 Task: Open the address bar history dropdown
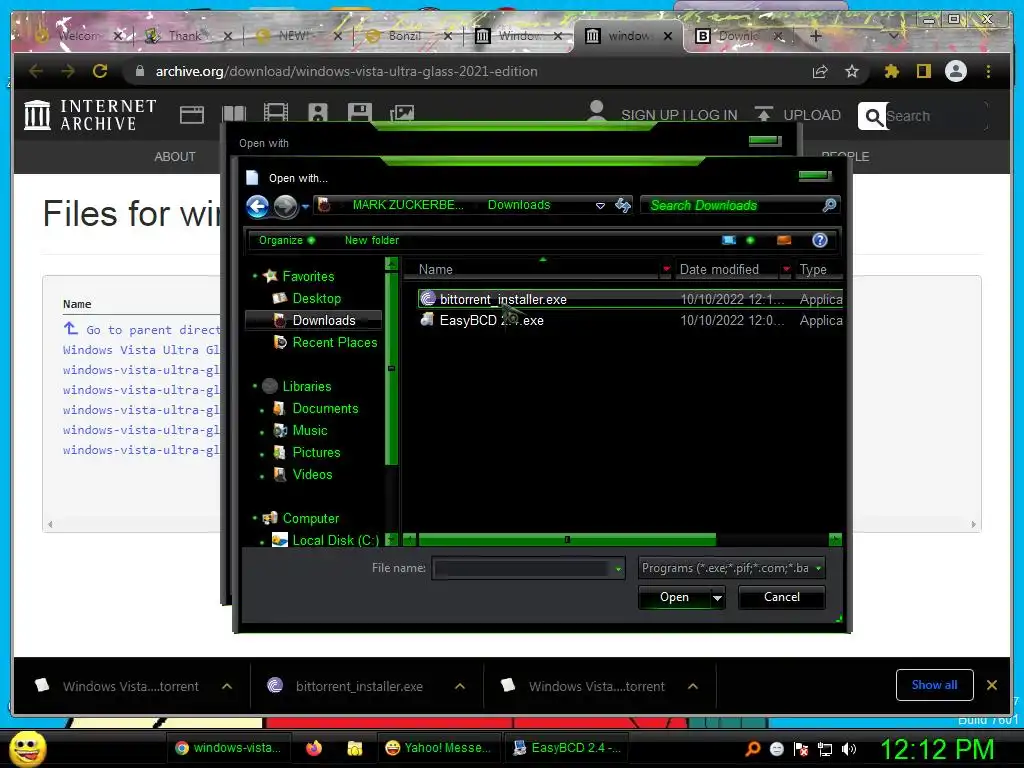coord(600,206)
